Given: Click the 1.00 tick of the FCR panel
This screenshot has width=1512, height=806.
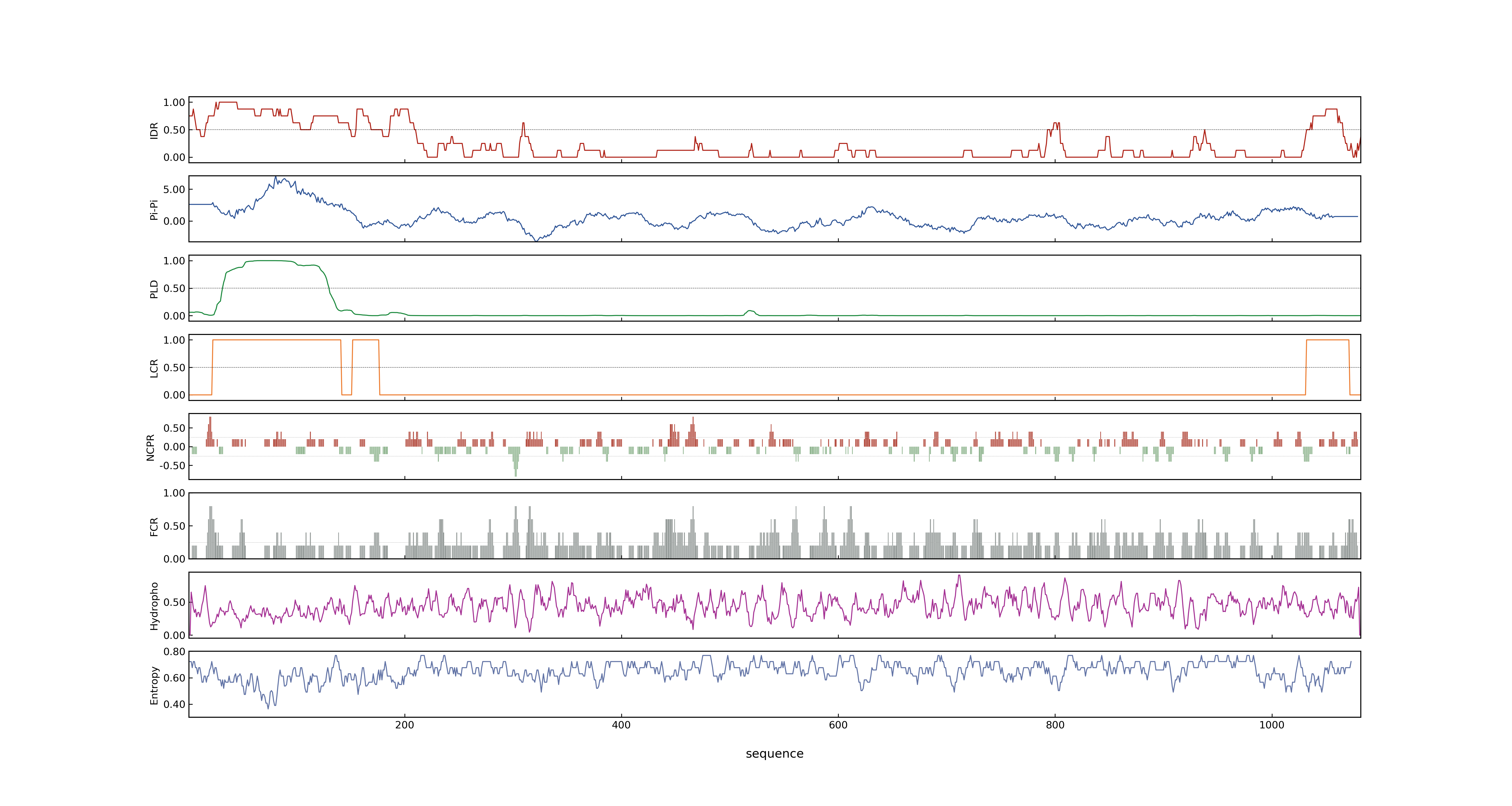Looking at the screenshot, I should (174, 493).
